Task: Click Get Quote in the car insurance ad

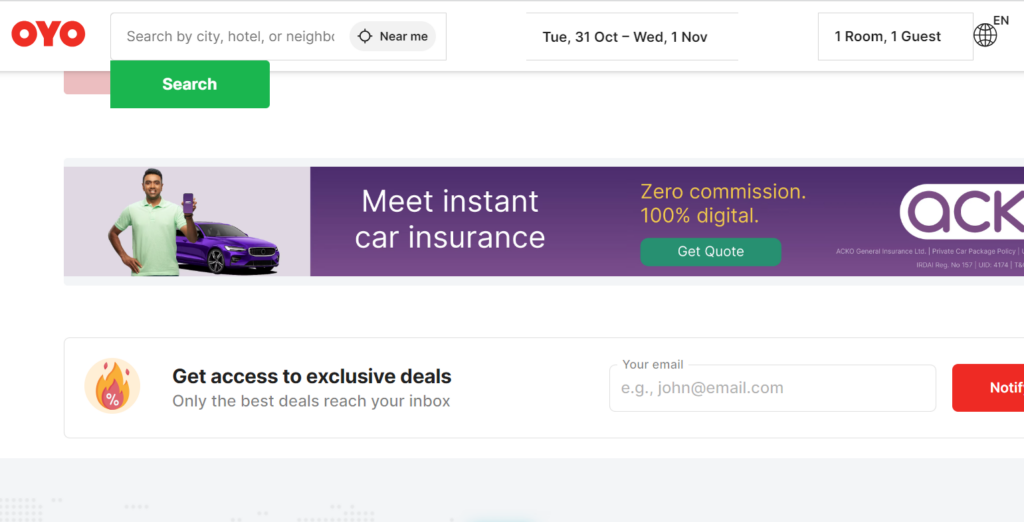Action: click(x=711, y=252)
